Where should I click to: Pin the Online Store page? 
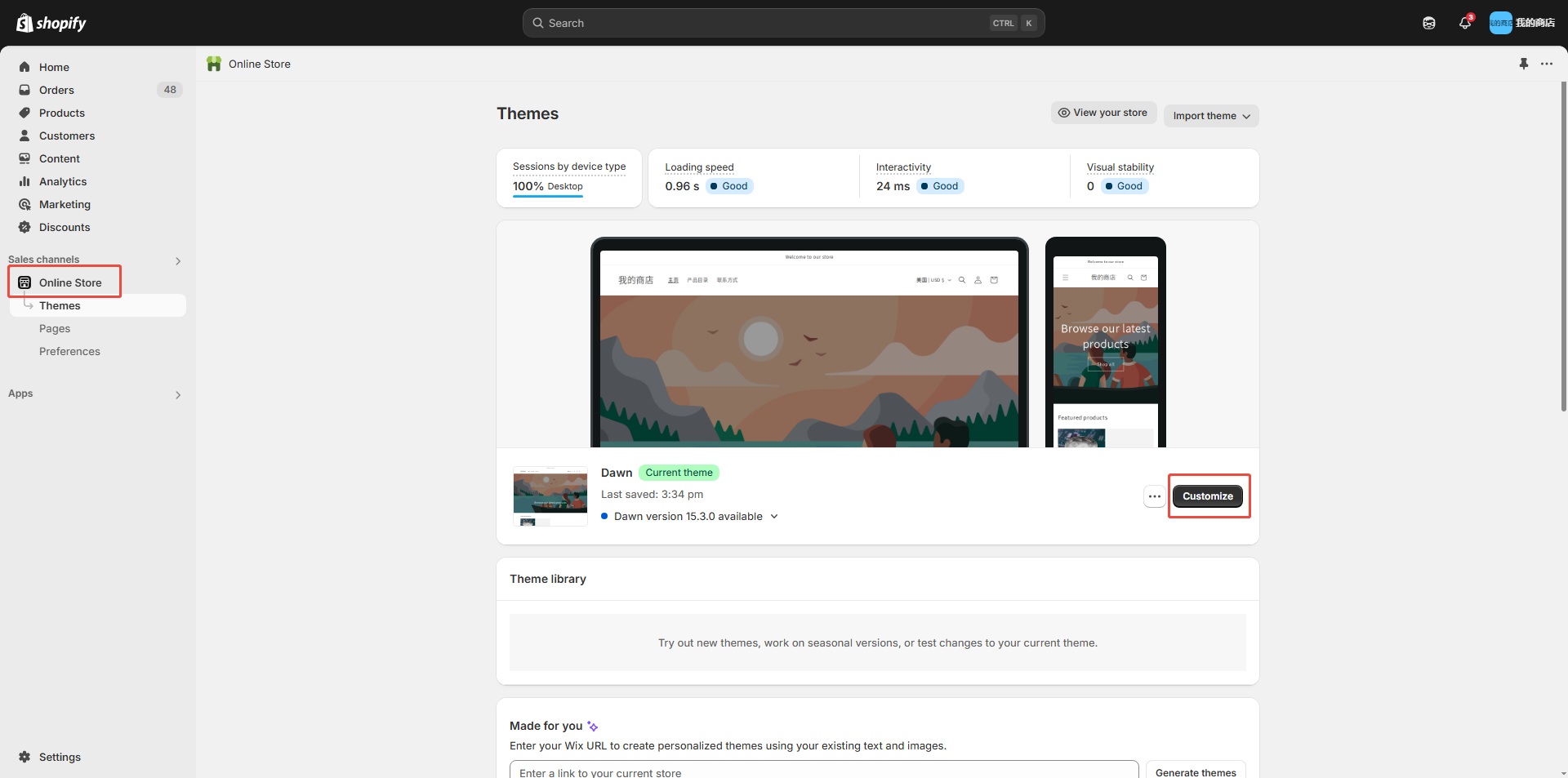[x=1523, y=64]
